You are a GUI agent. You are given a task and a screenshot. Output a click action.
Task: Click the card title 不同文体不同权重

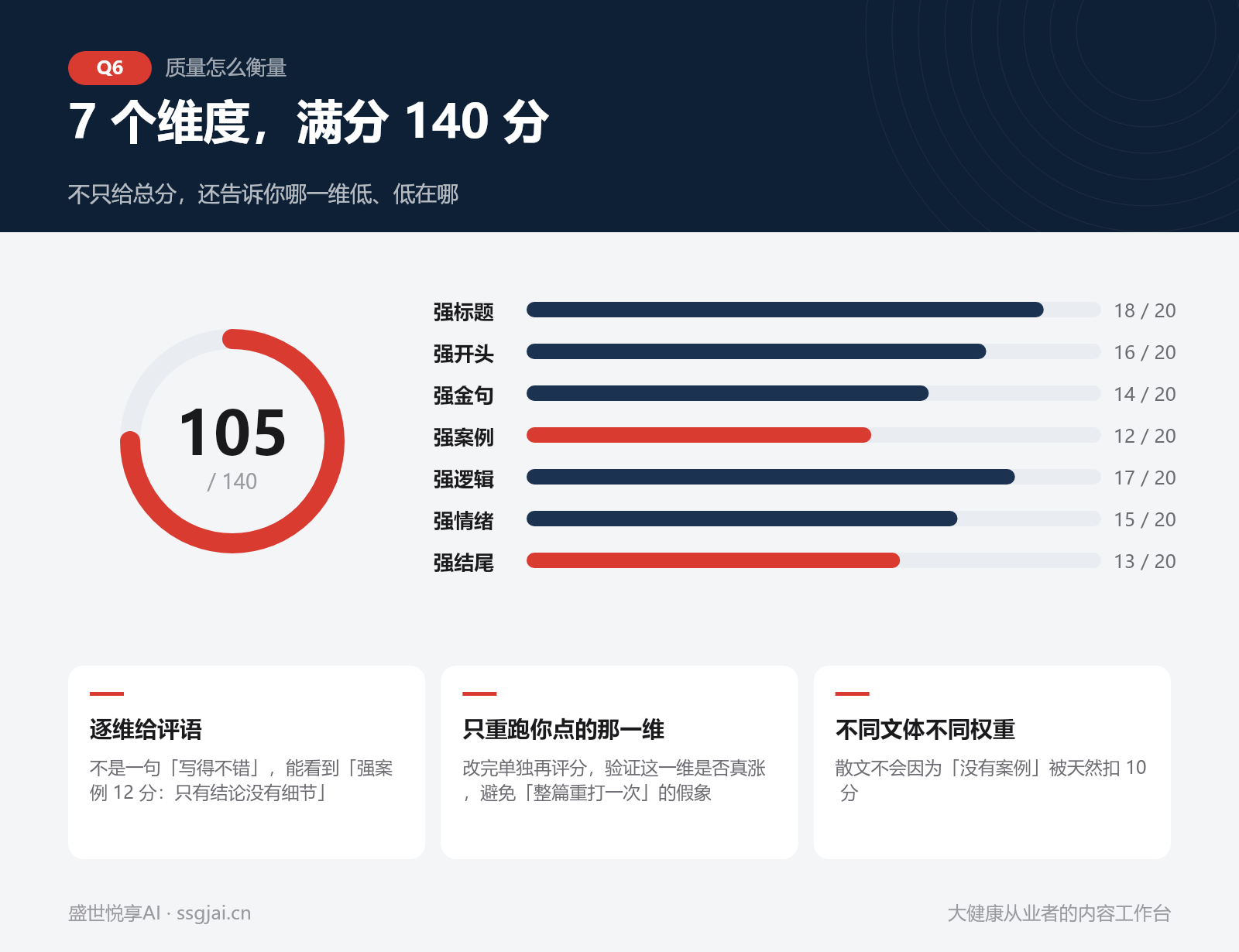(925, 729)
